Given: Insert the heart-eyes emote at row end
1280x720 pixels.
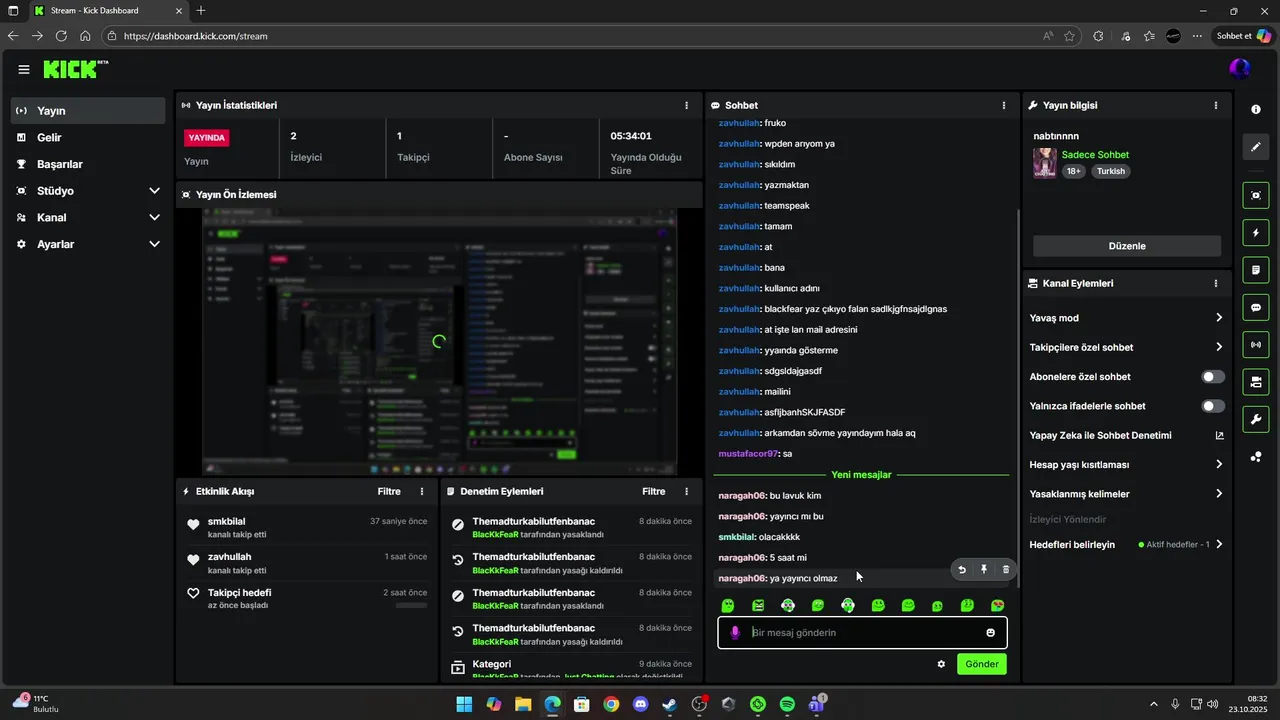Looking at the screenshot, I should click(x=997, y=606).
